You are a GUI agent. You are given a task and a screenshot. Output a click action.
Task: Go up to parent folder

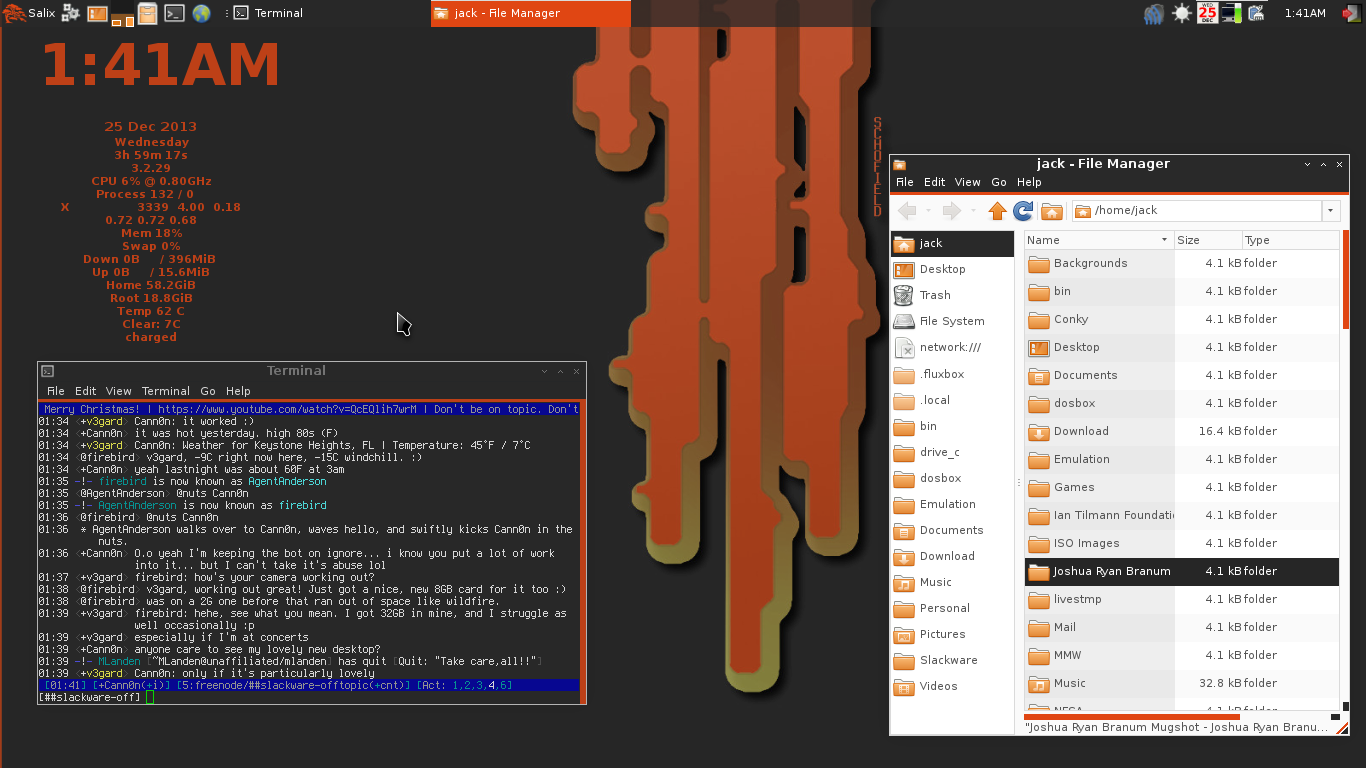997,211
